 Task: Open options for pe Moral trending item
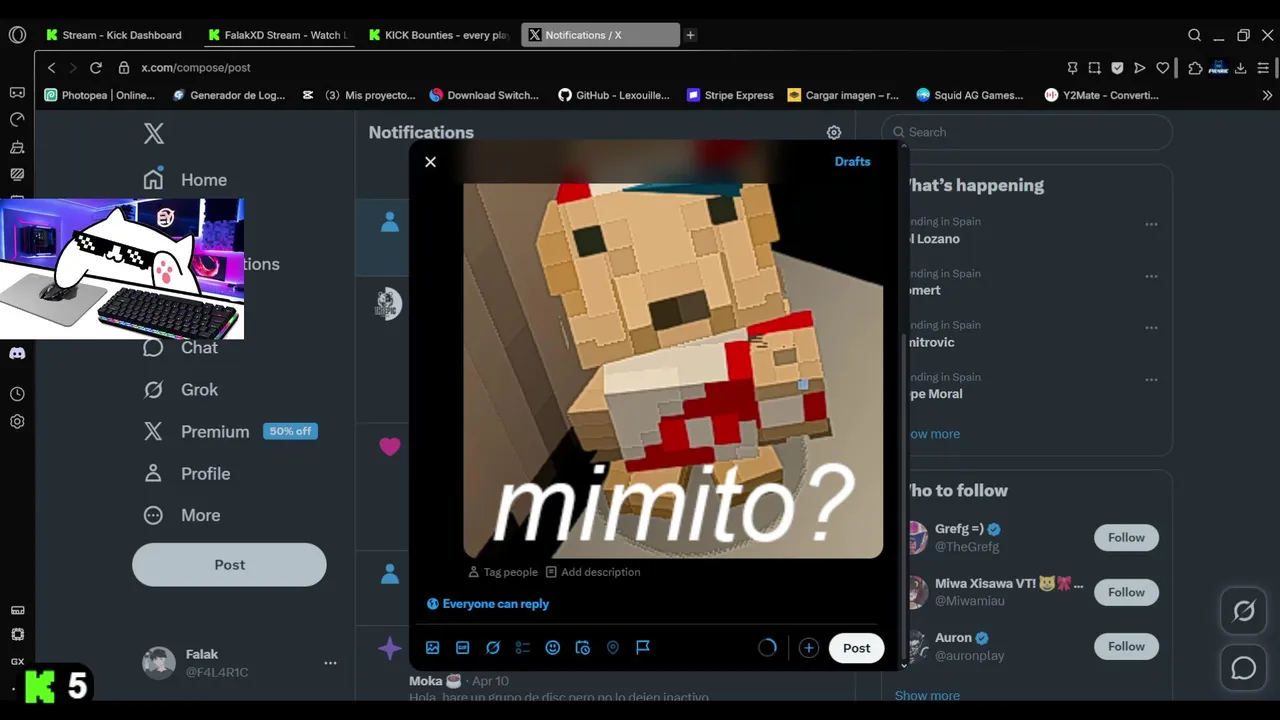(x=1151, y=380)
